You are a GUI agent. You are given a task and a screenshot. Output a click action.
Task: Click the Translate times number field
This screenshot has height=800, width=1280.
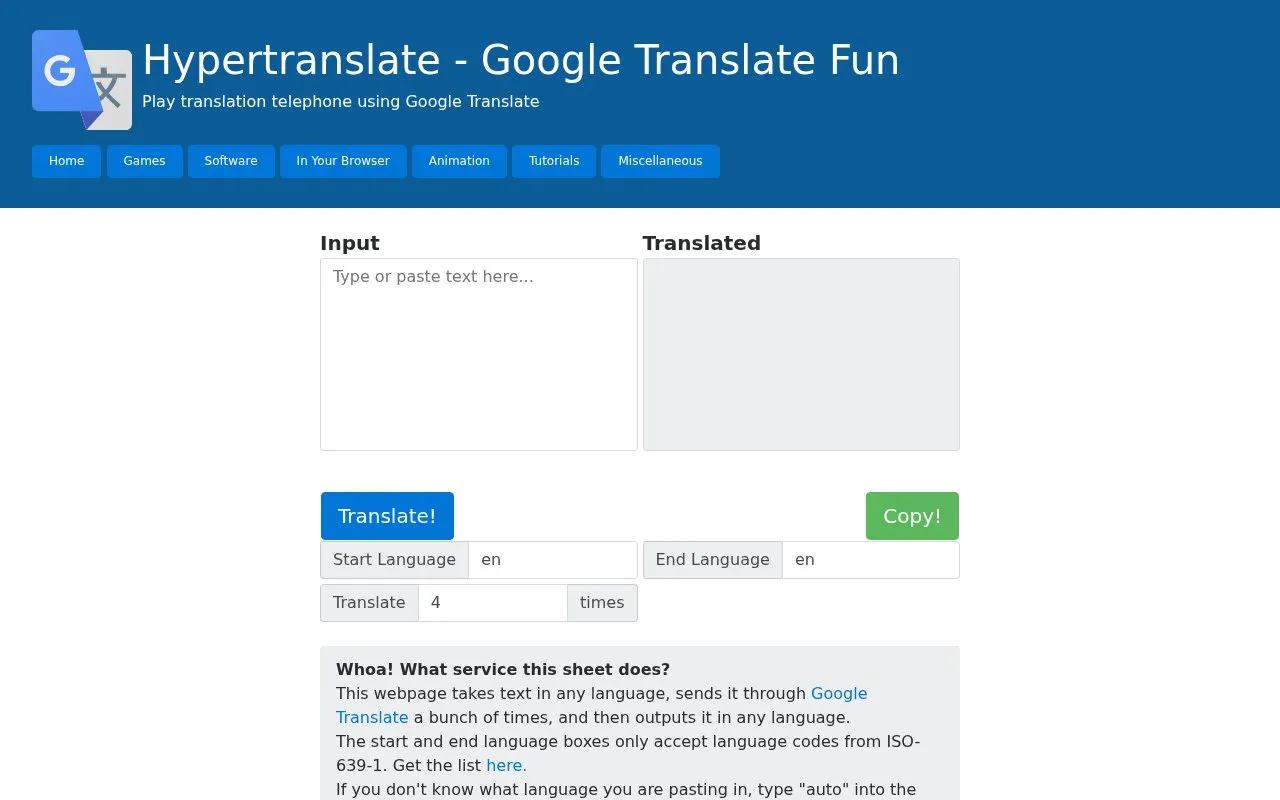pos(493,603)
